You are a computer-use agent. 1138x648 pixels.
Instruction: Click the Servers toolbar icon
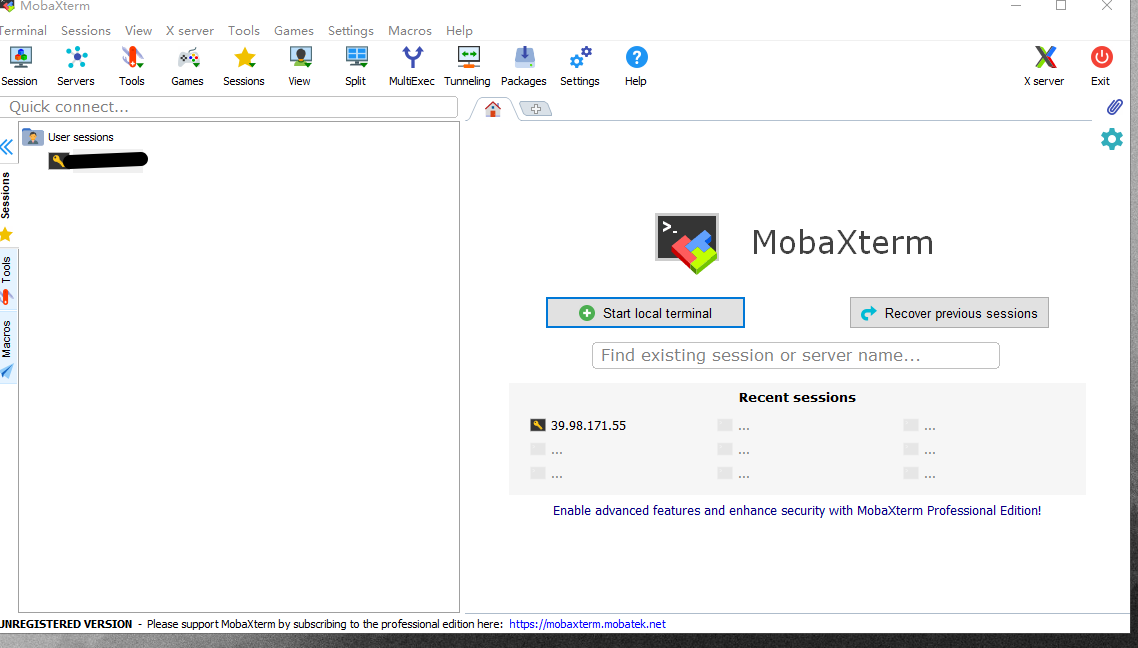click(x=75, y=66)
